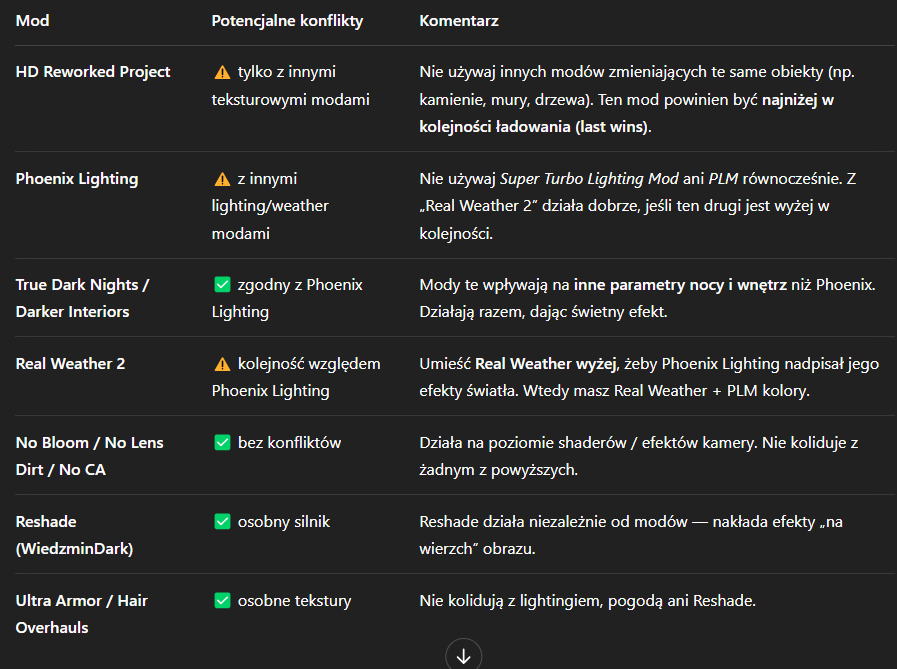Click the 'Phoenix Lighting' mod name cell
Screen dimensions: 897x669
point(77,179)
